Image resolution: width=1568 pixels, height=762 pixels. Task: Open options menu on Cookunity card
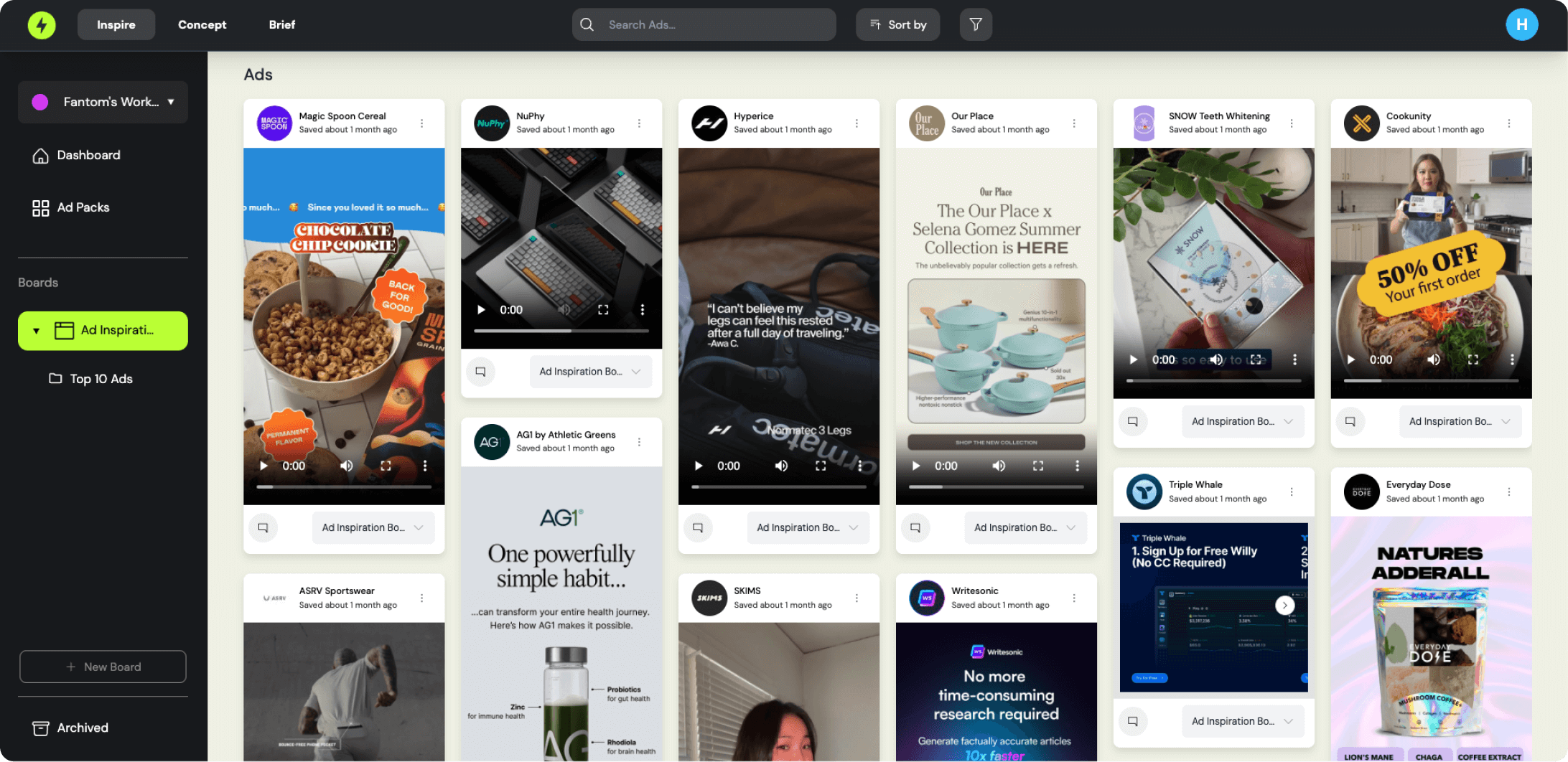click(1509, 123)
